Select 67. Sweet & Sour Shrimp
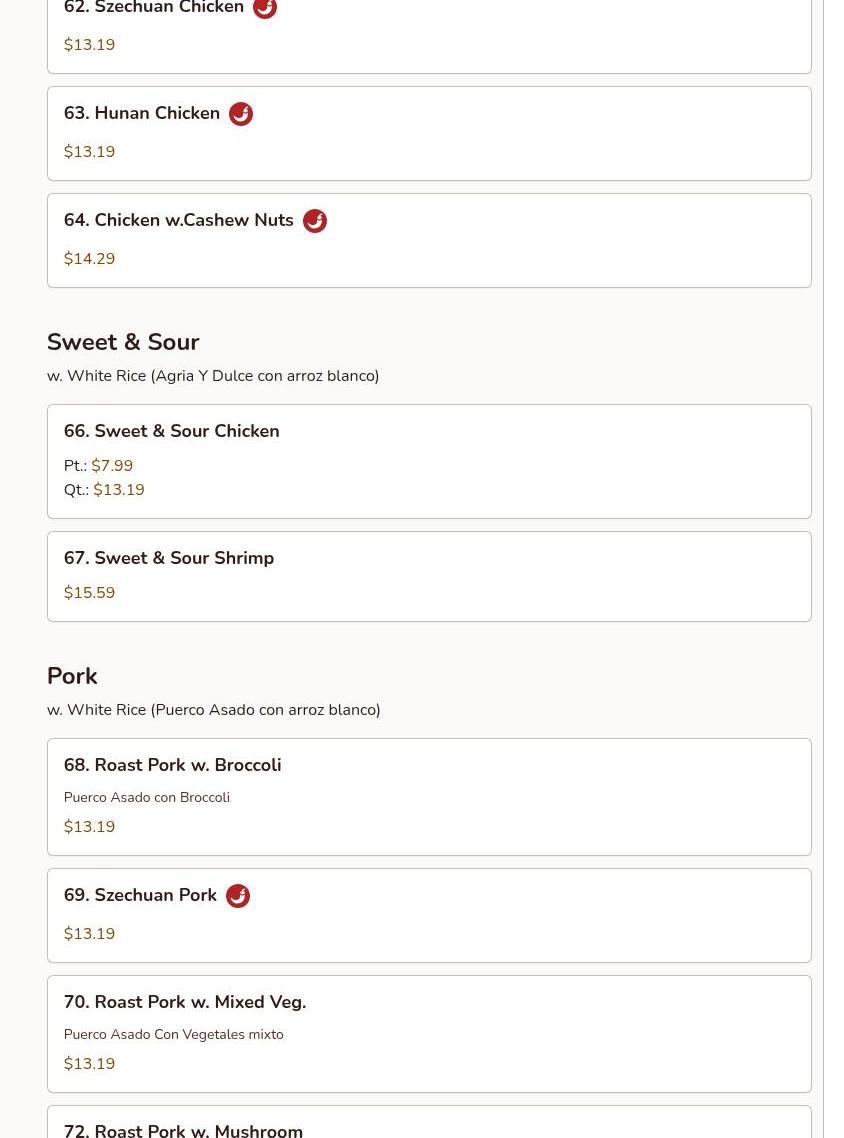The height and width of the screenshot is (1138, 844). coord(169,558)
